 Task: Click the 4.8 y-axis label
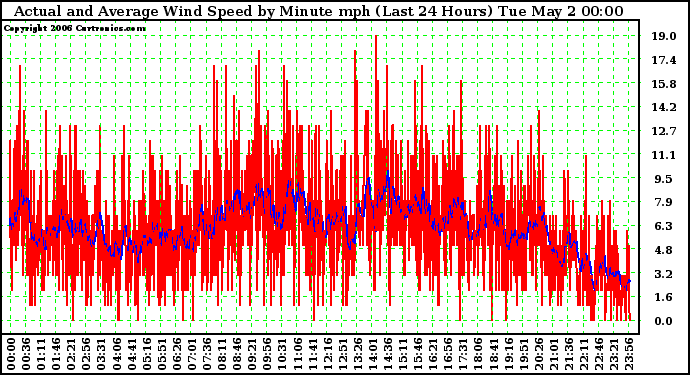click(x=664, y=250)
